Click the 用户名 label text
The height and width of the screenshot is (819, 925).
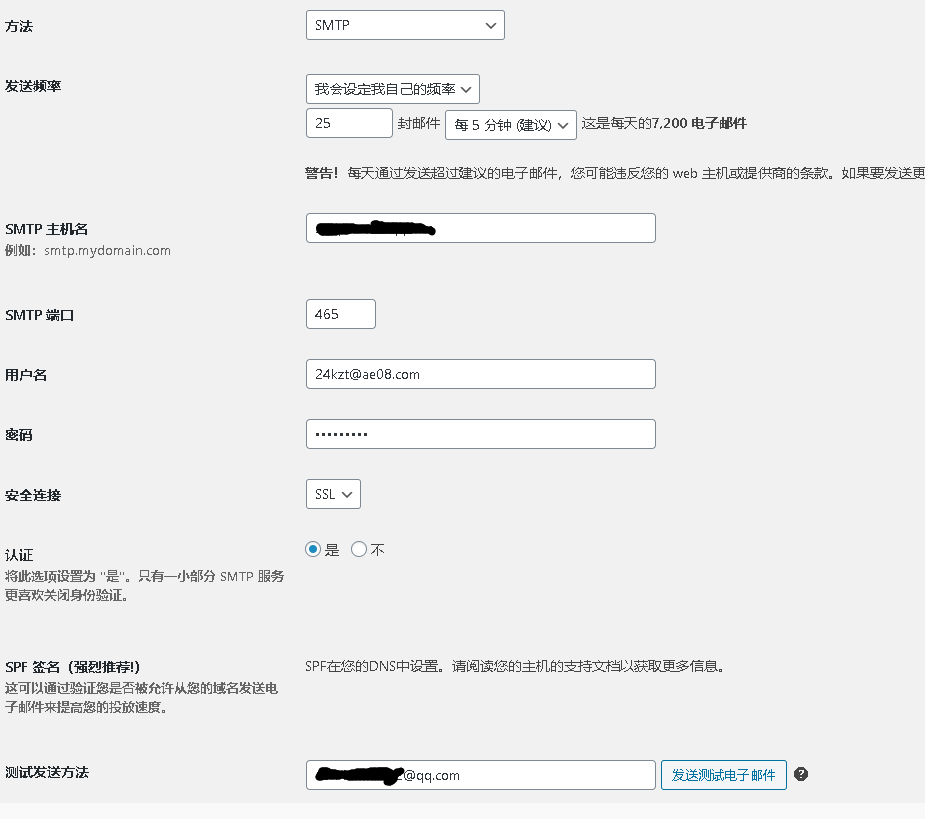26,375
